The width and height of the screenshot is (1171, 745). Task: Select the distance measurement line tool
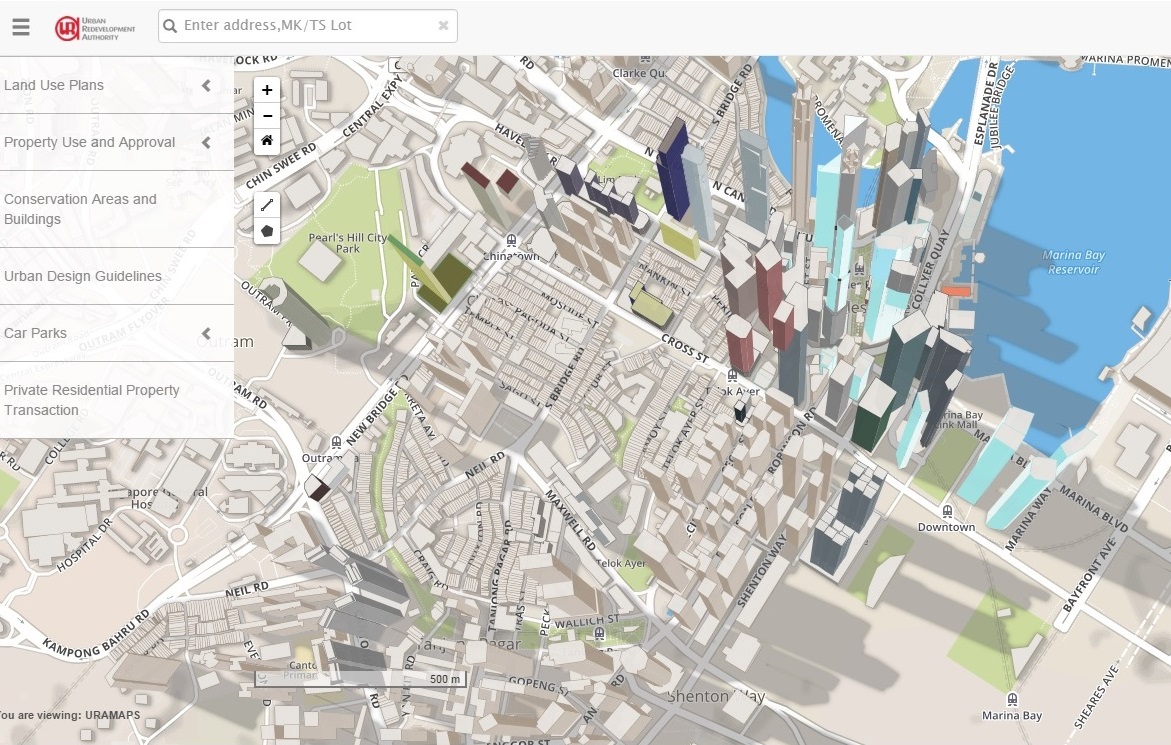coord(266,204)
